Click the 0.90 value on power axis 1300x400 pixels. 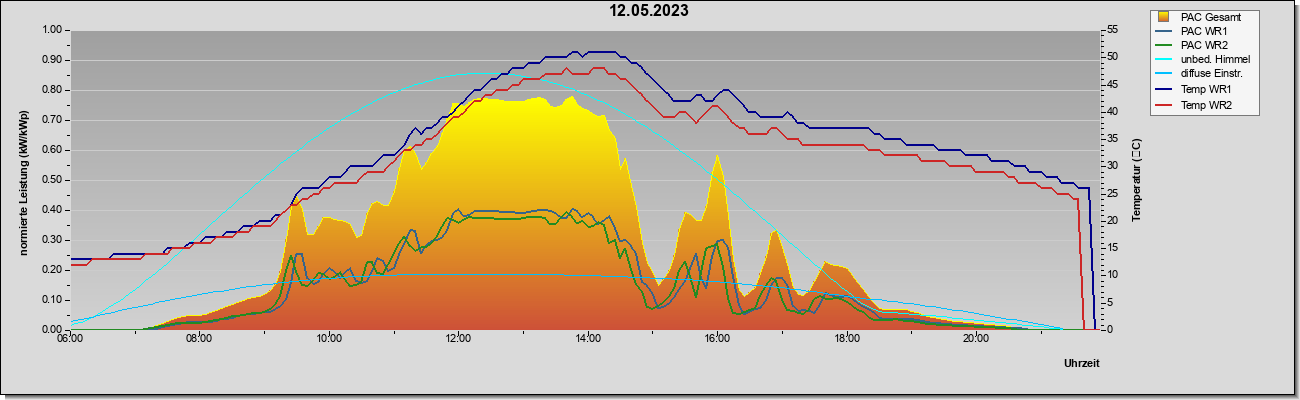[51, 60]
